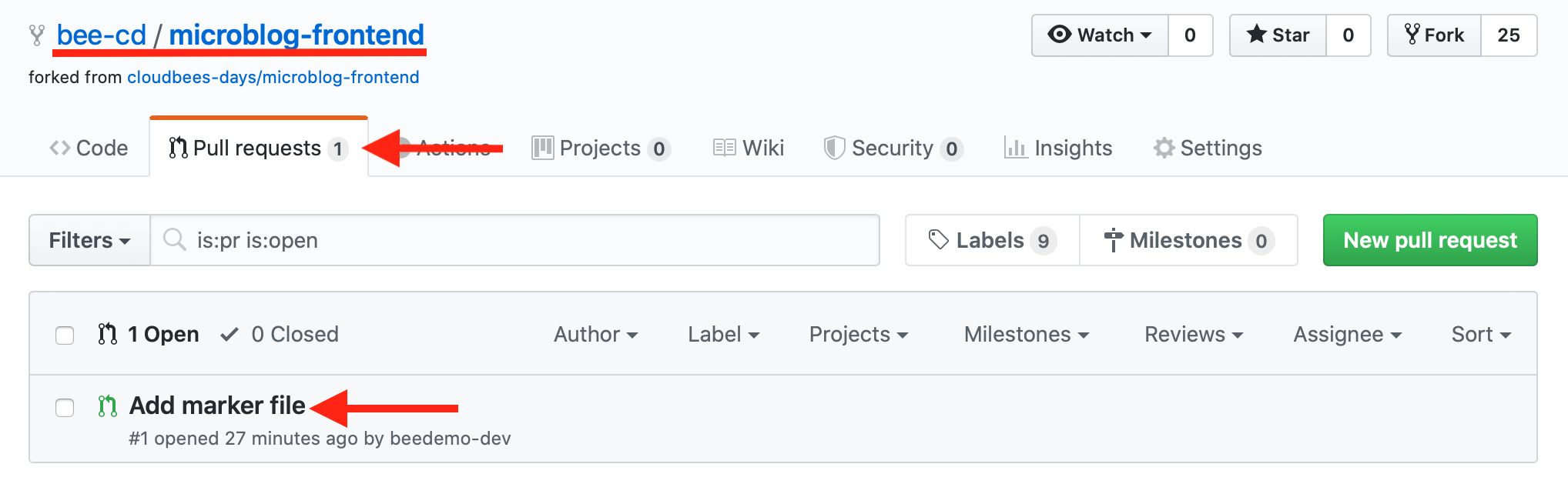The width and height of the screenshot is (1568, 494).
Task: Click the eye icon on Watch
Action: [1060, 35]
